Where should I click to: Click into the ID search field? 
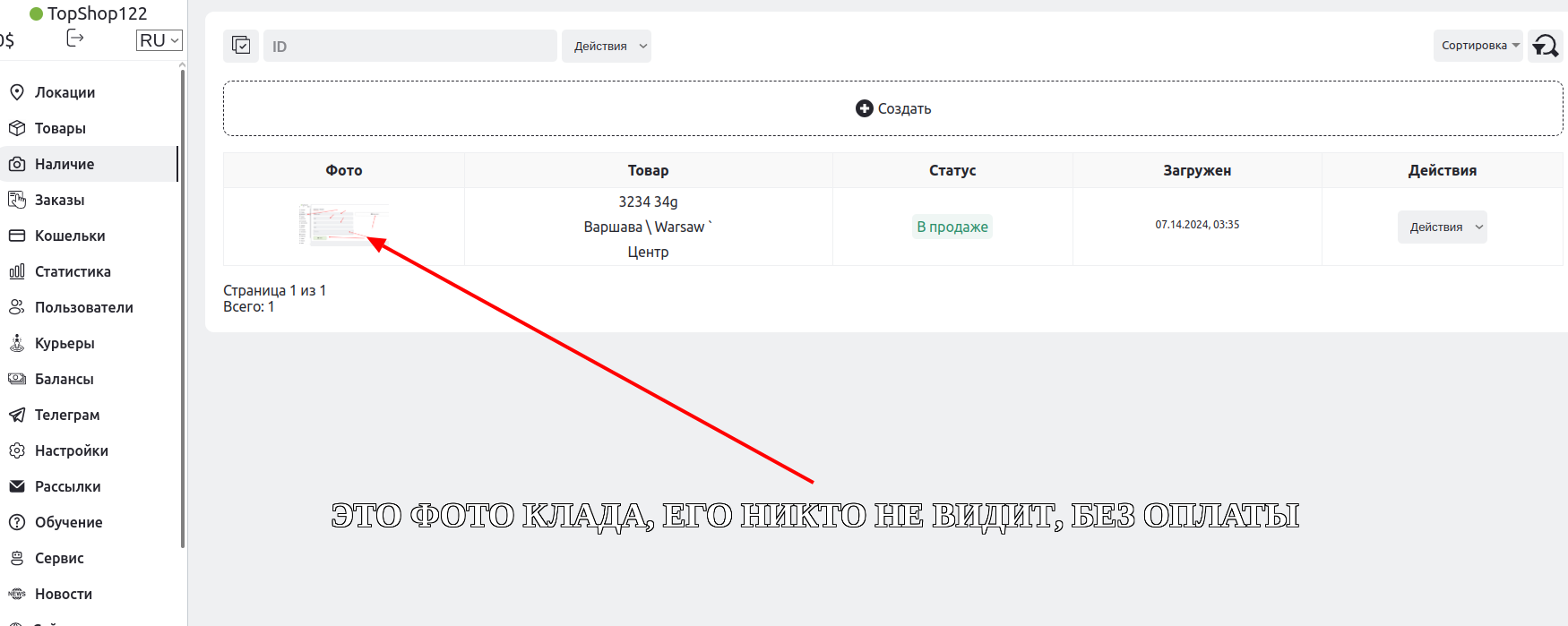point(410,47)
